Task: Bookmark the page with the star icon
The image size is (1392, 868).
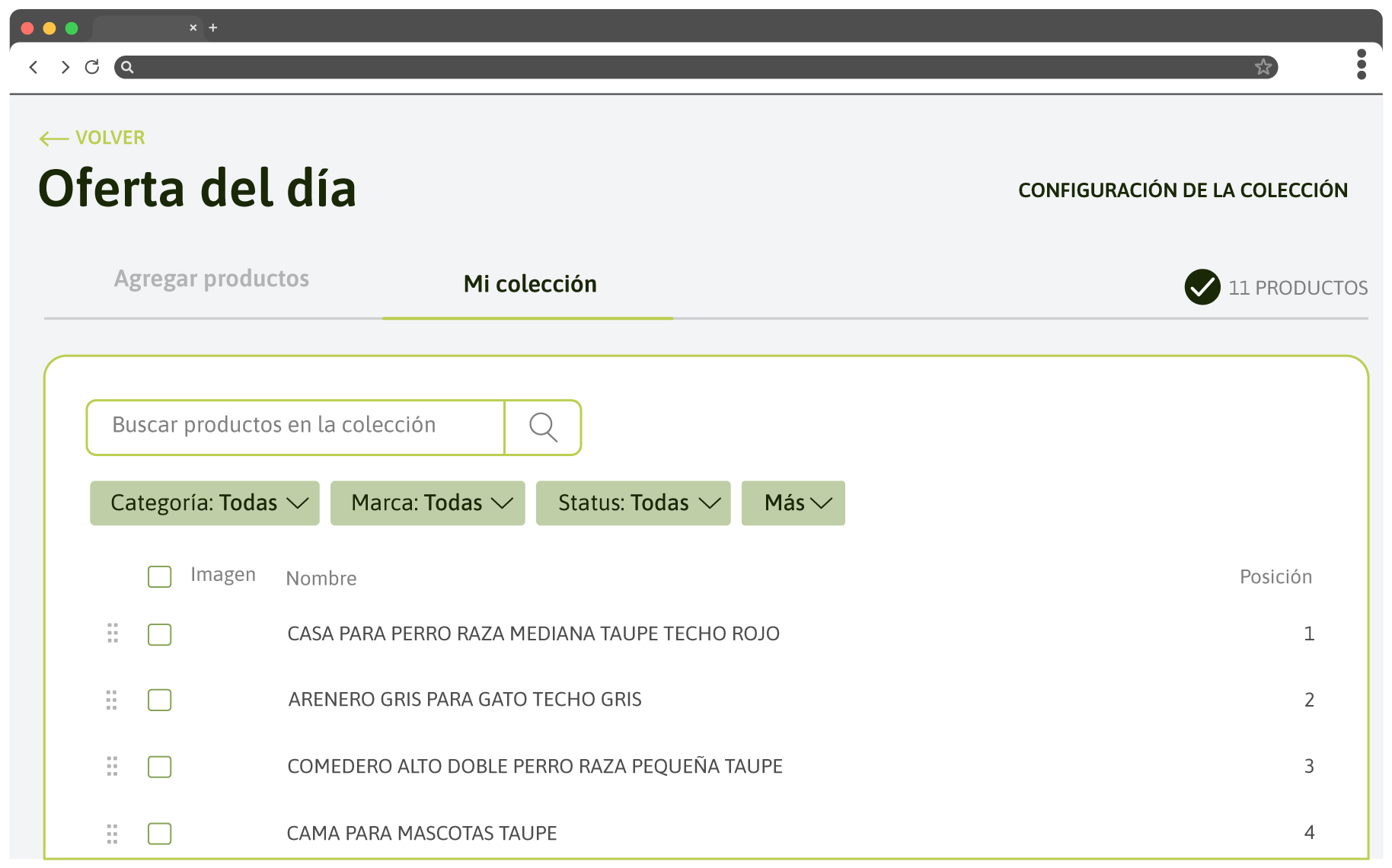Action: pos(1263,67)
